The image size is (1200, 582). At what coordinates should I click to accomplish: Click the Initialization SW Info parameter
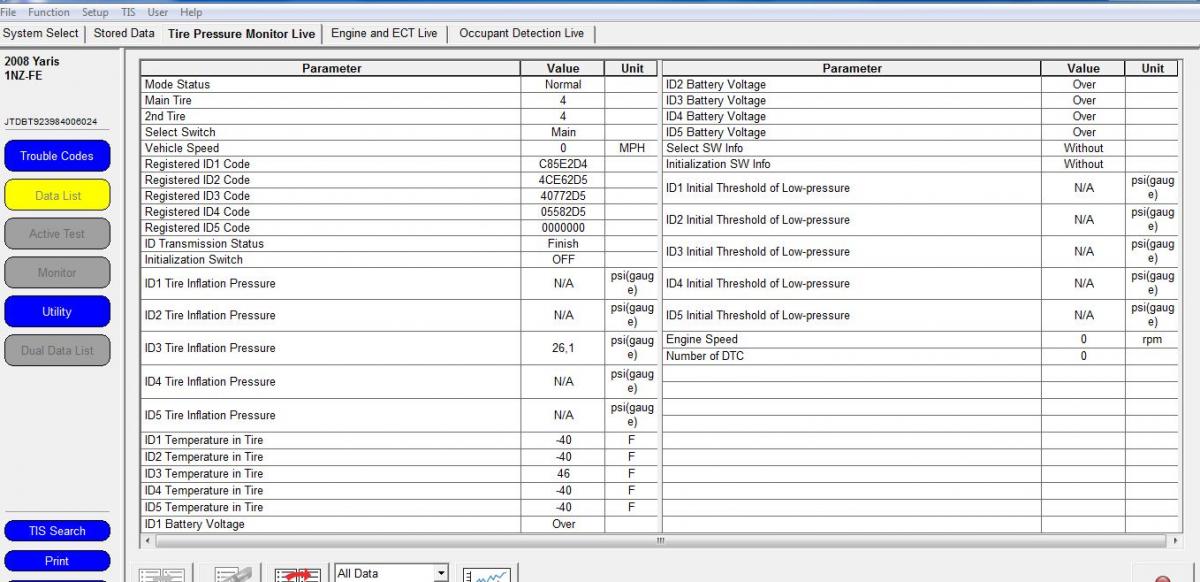851,164
